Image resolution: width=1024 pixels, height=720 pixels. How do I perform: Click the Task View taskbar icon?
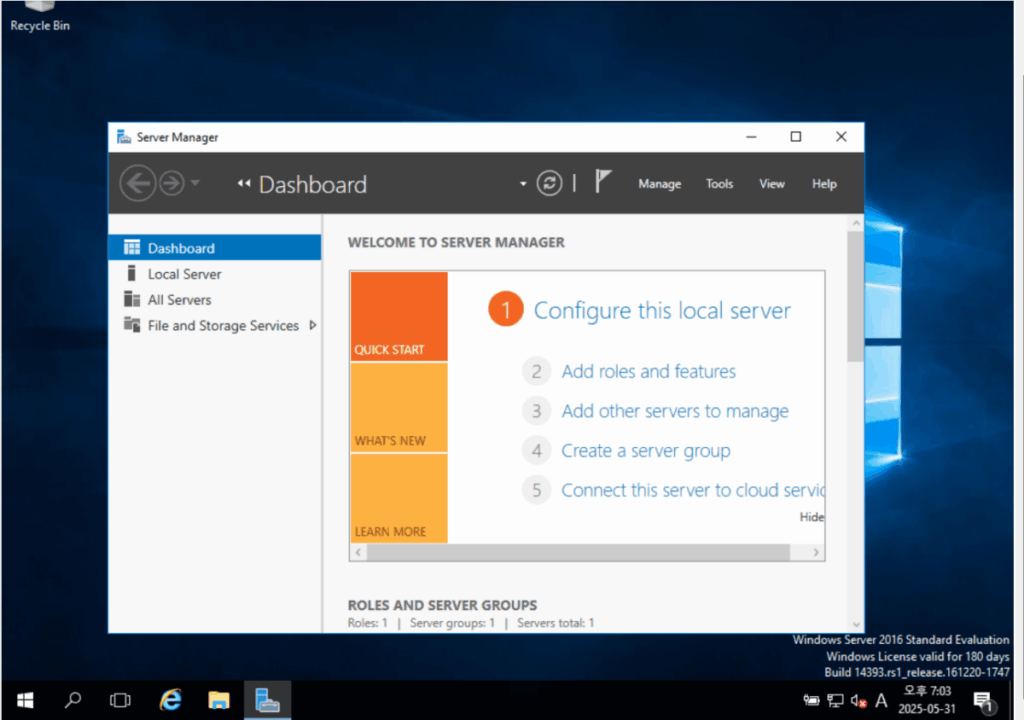tap(120, 700)
